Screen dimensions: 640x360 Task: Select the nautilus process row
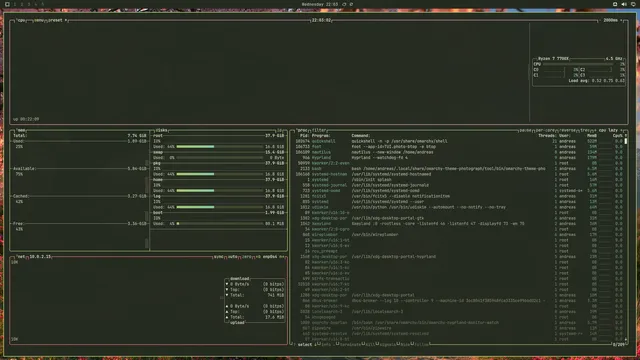458,152
